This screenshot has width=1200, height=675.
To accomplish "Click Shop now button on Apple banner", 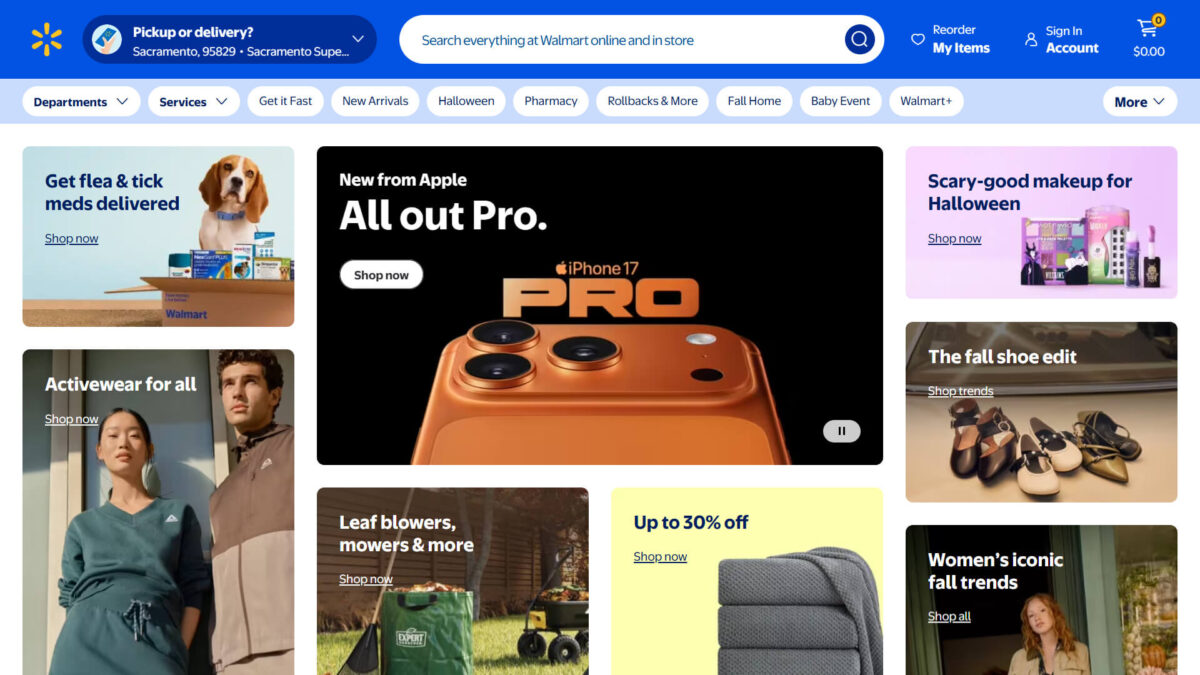I will coord(381,275).
